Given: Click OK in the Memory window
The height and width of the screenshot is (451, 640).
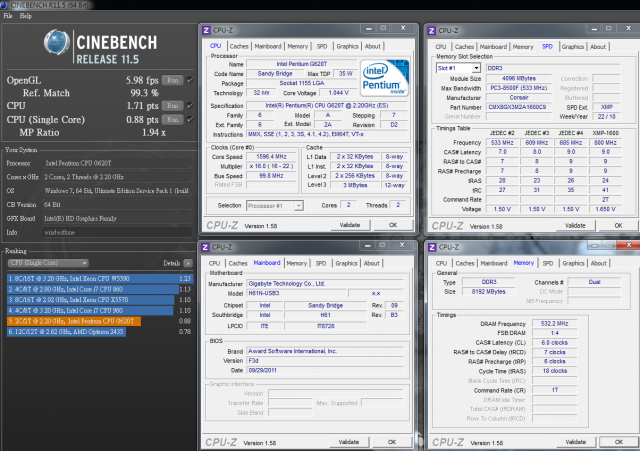Looking at the screenshot, I should (619, 442).
